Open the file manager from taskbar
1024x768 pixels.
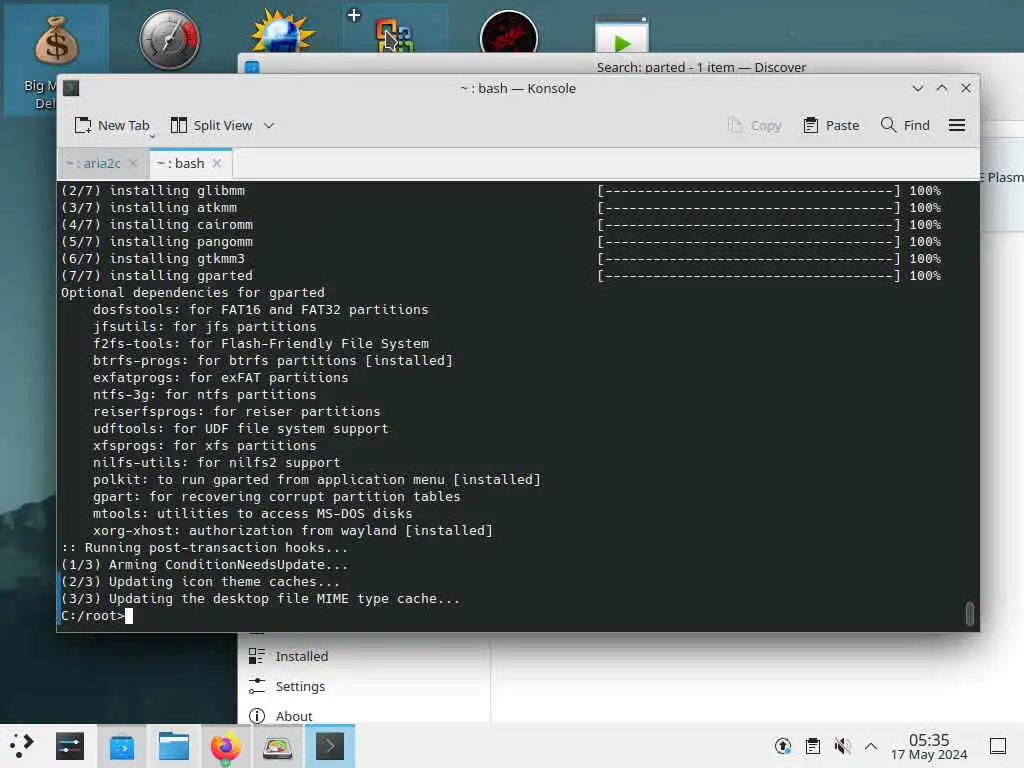tap(174, 746)
